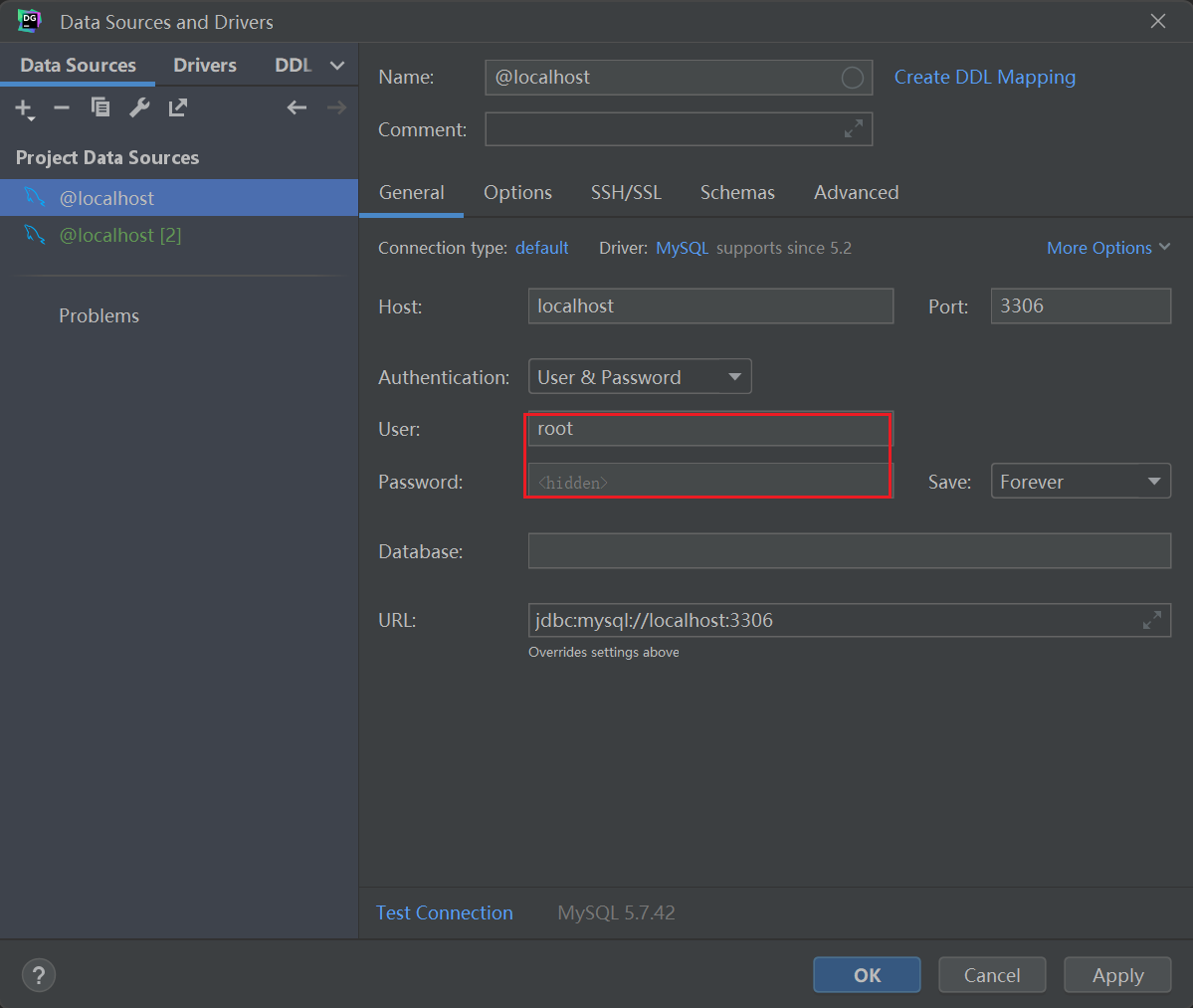Open the MySQL driver link
The width and height of the screenshot is (1193, 1008).
coord(682,248)
